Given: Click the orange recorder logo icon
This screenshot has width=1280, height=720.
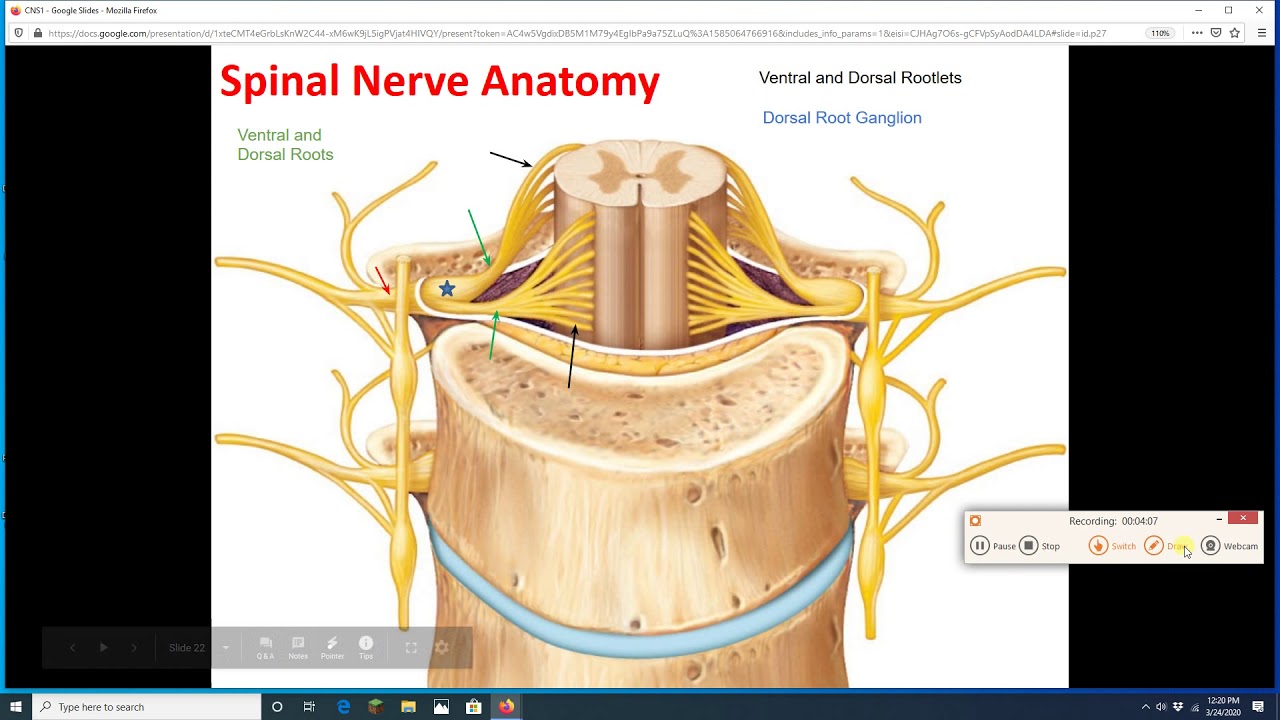Looking at the screenshot, I should [975, 521].
